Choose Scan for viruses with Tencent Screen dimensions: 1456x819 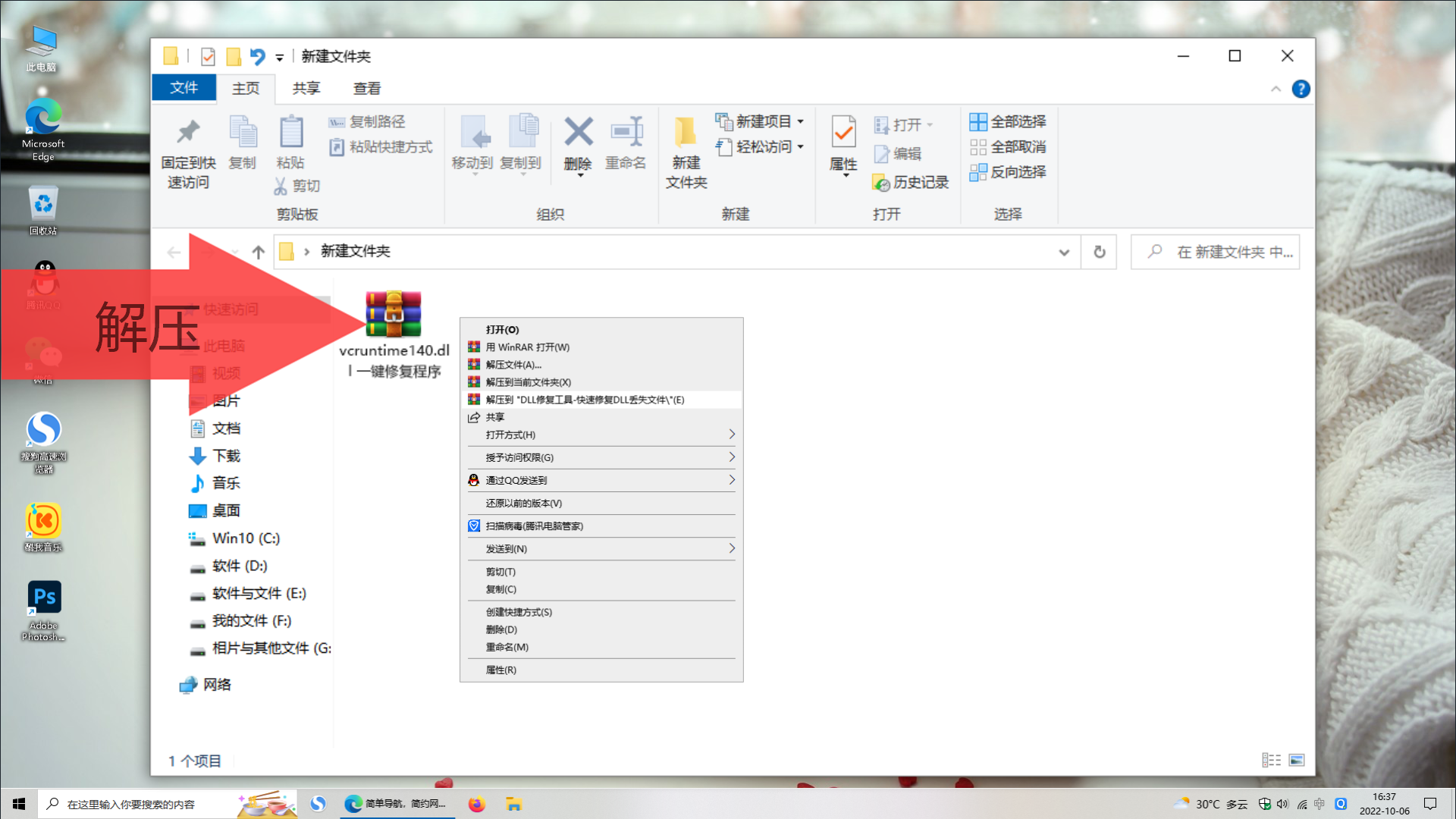point(601,526)
